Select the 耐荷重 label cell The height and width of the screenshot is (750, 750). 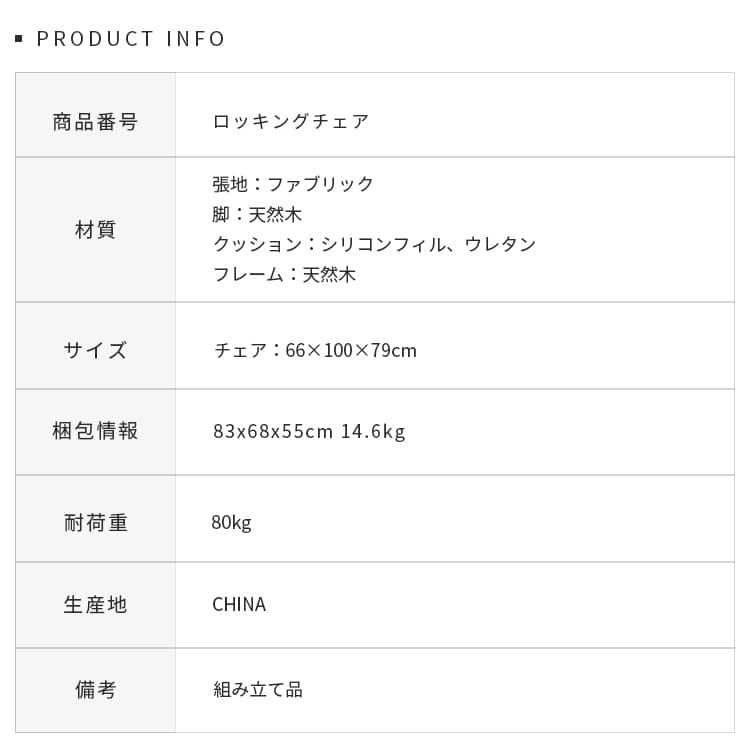pyautogui.click(x=95, y=522)
